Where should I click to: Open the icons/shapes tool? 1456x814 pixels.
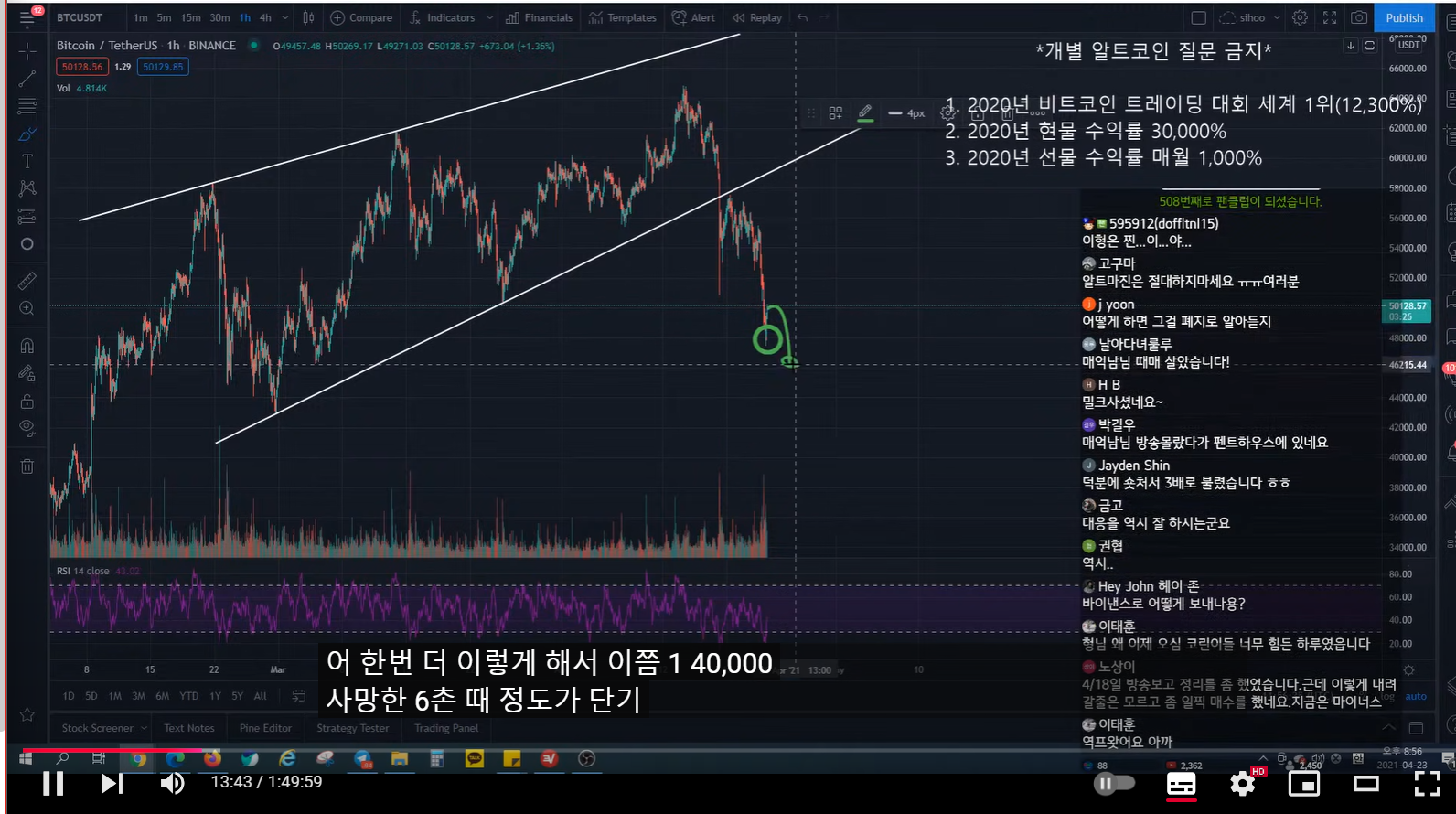(x=27, y=244)
